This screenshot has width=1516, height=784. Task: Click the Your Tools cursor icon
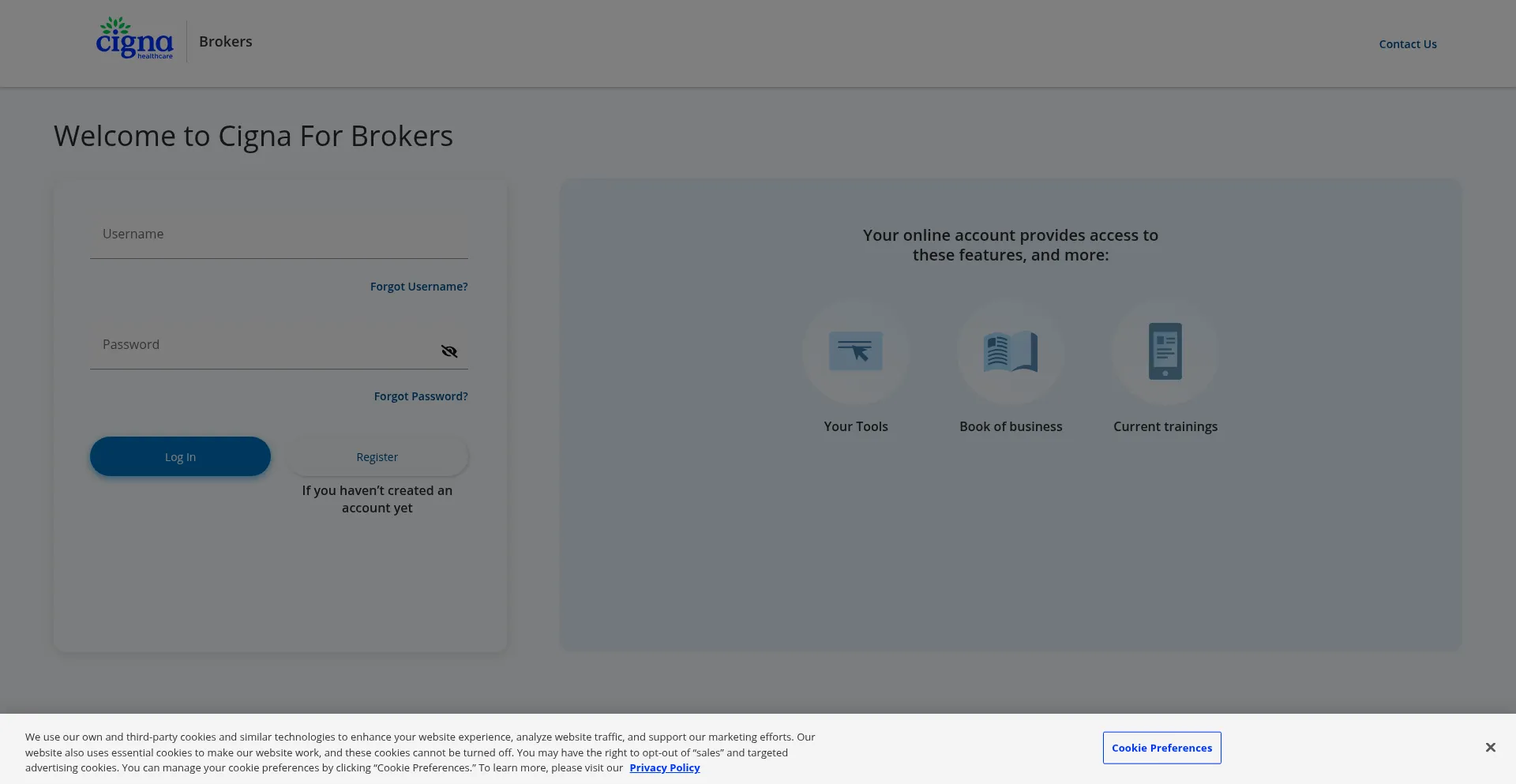(x=856, y=351)
